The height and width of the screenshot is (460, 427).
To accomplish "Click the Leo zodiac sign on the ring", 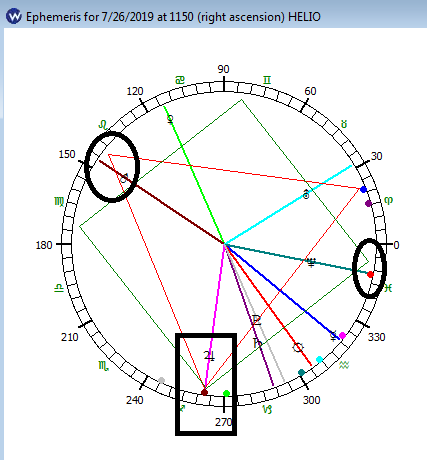I will [103, 125].
